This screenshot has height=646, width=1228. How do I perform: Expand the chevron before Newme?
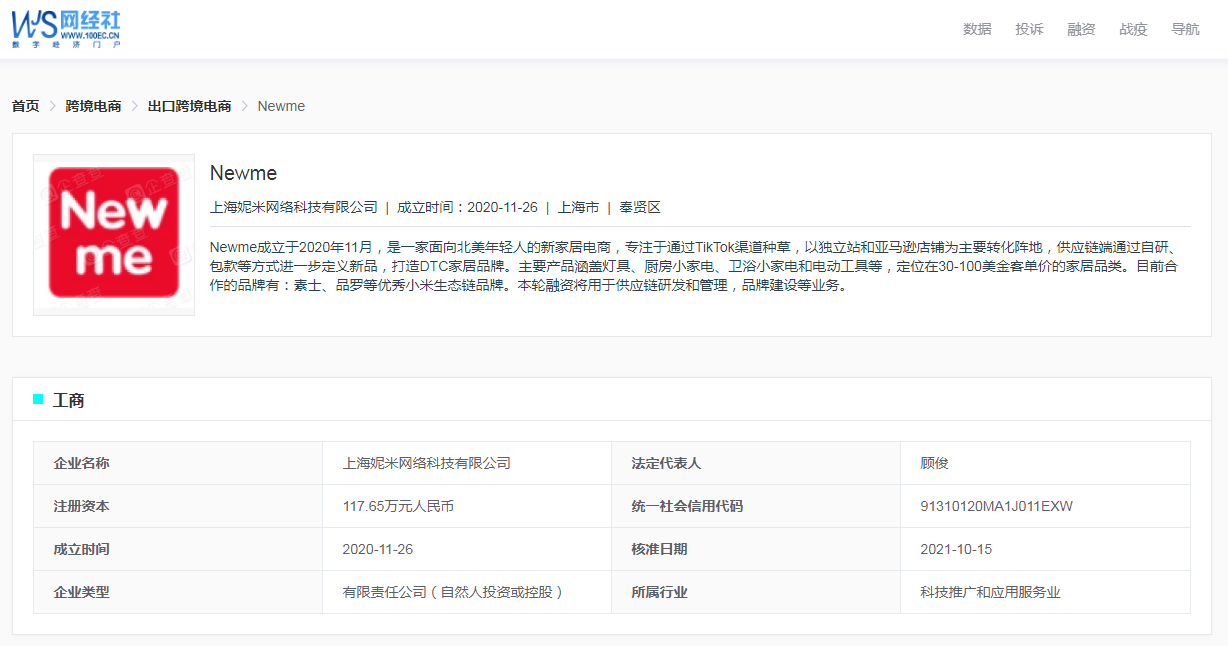[247, 106]
